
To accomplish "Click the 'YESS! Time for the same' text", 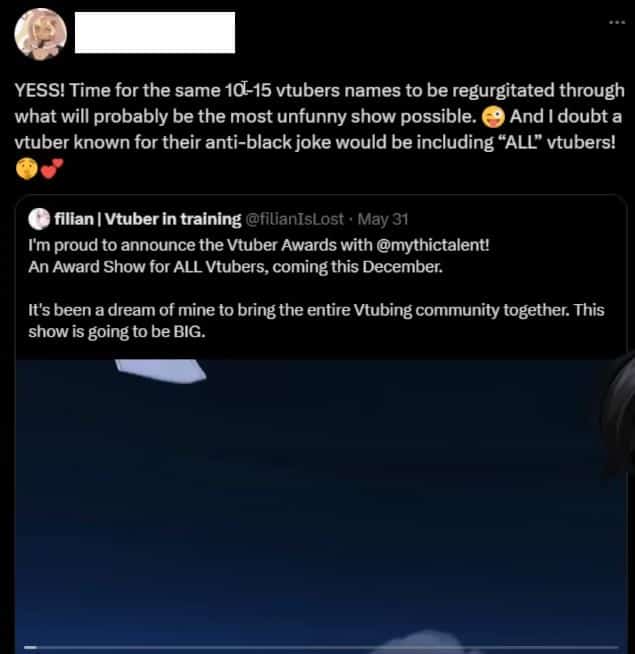I will 118,90.
